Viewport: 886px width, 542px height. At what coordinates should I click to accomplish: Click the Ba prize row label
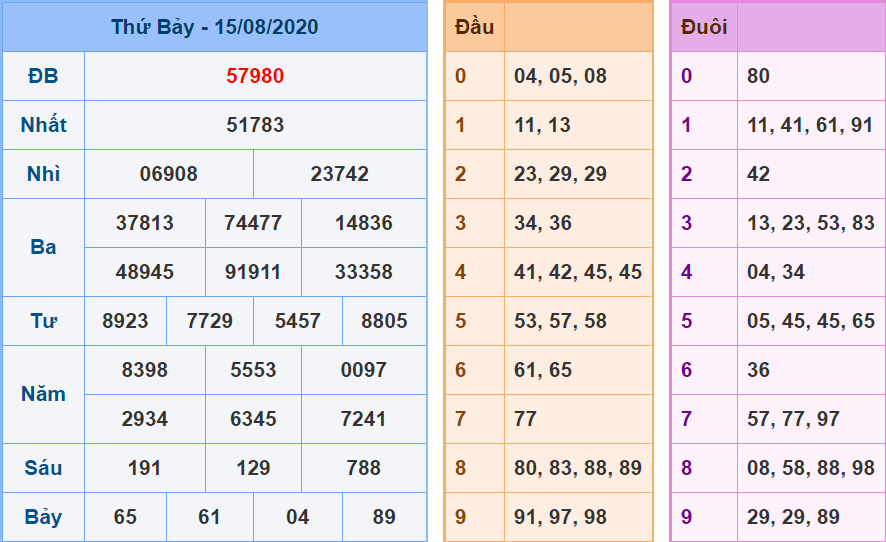point(43,247)
